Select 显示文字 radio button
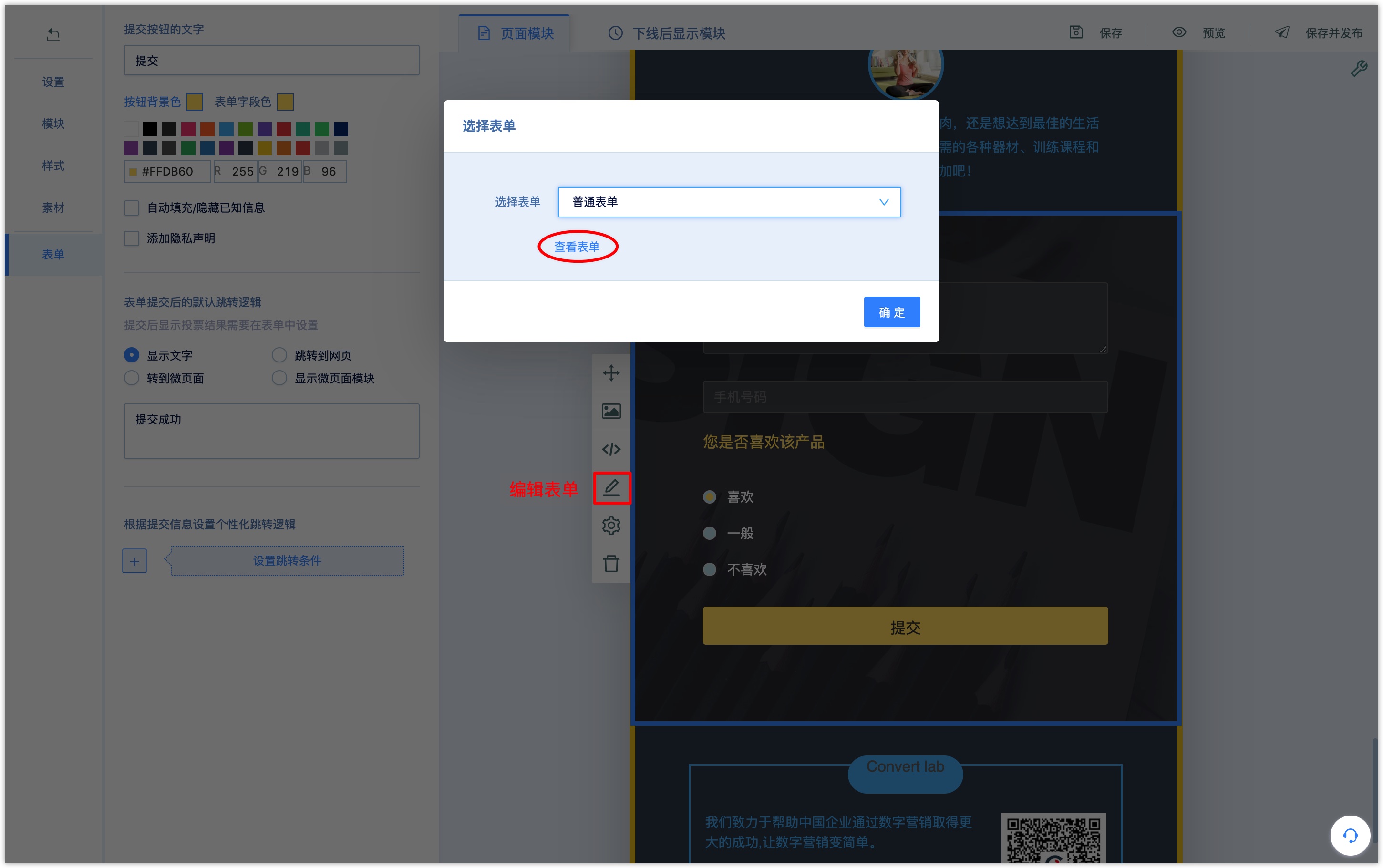Viewport: 1383px width, 868px height. click(x=131, y=355)
